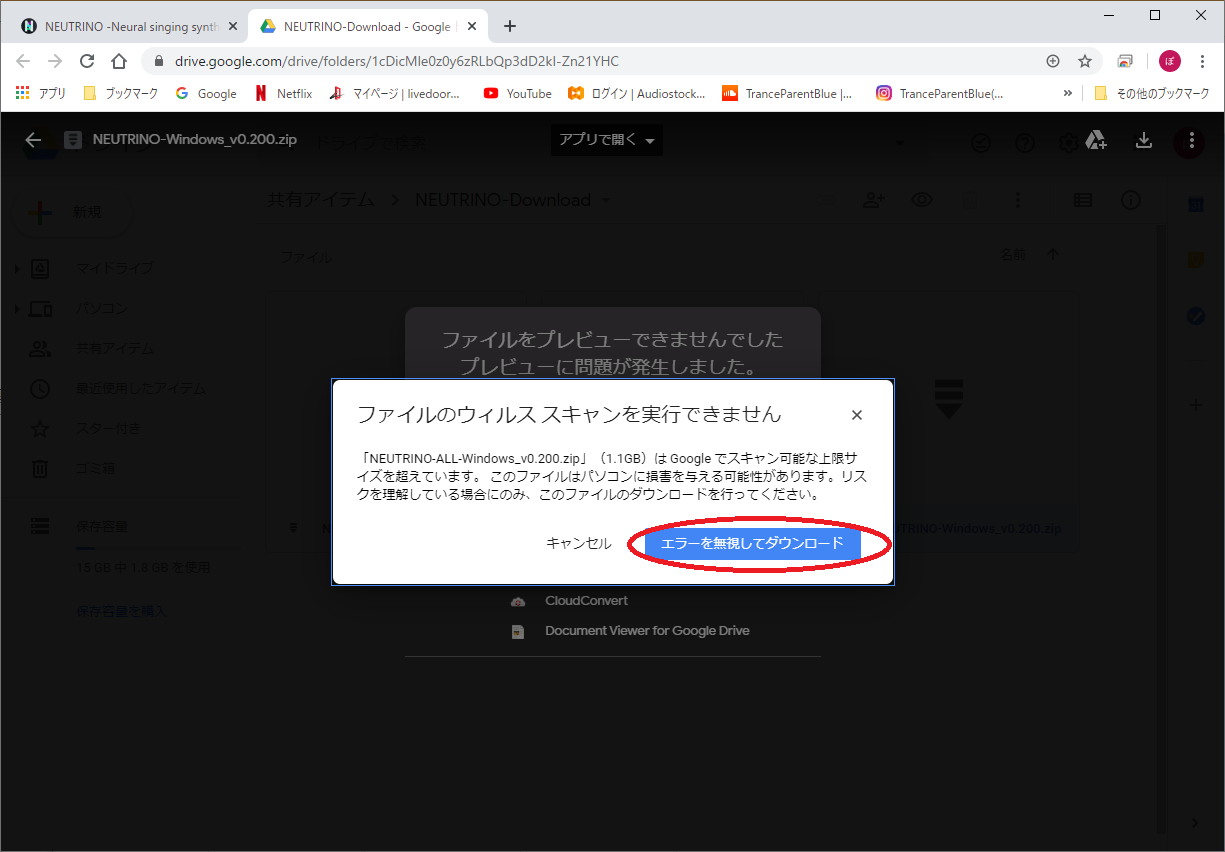Click the Add to My Drive icon
This screenshot has height=852, width=1225.
[x=1096, y=141]
